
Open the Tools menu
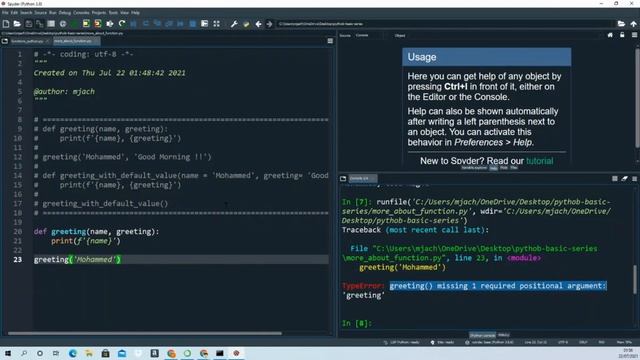click(113, 13)
